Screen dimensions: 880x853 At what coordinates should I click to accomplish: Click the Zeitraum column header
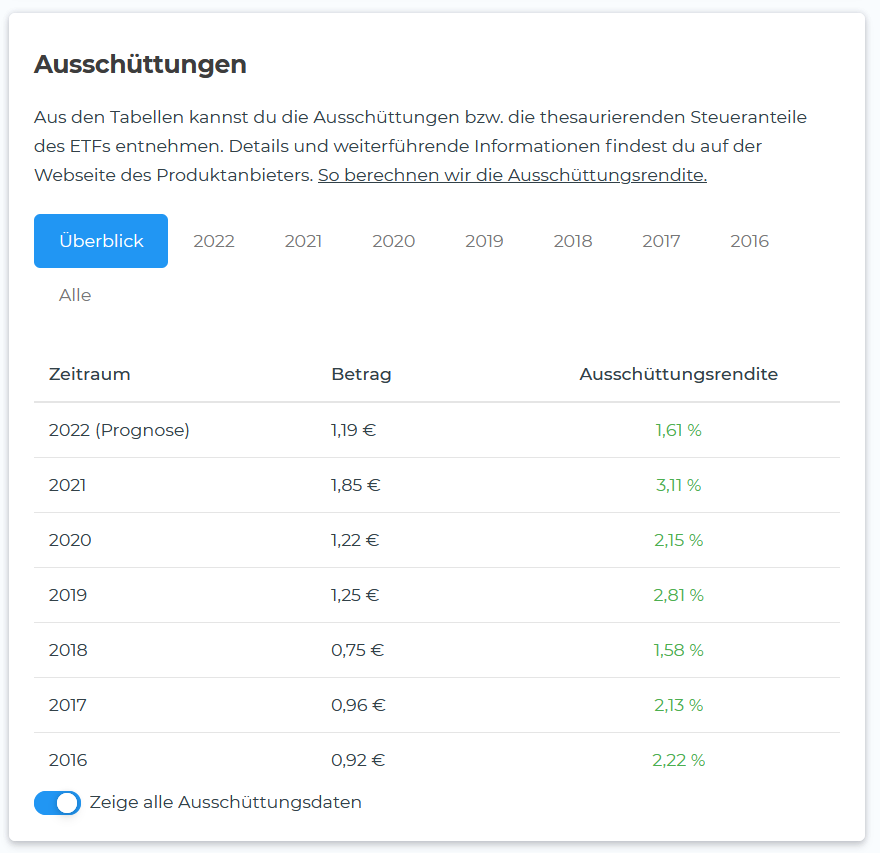[x=89, y=375]
